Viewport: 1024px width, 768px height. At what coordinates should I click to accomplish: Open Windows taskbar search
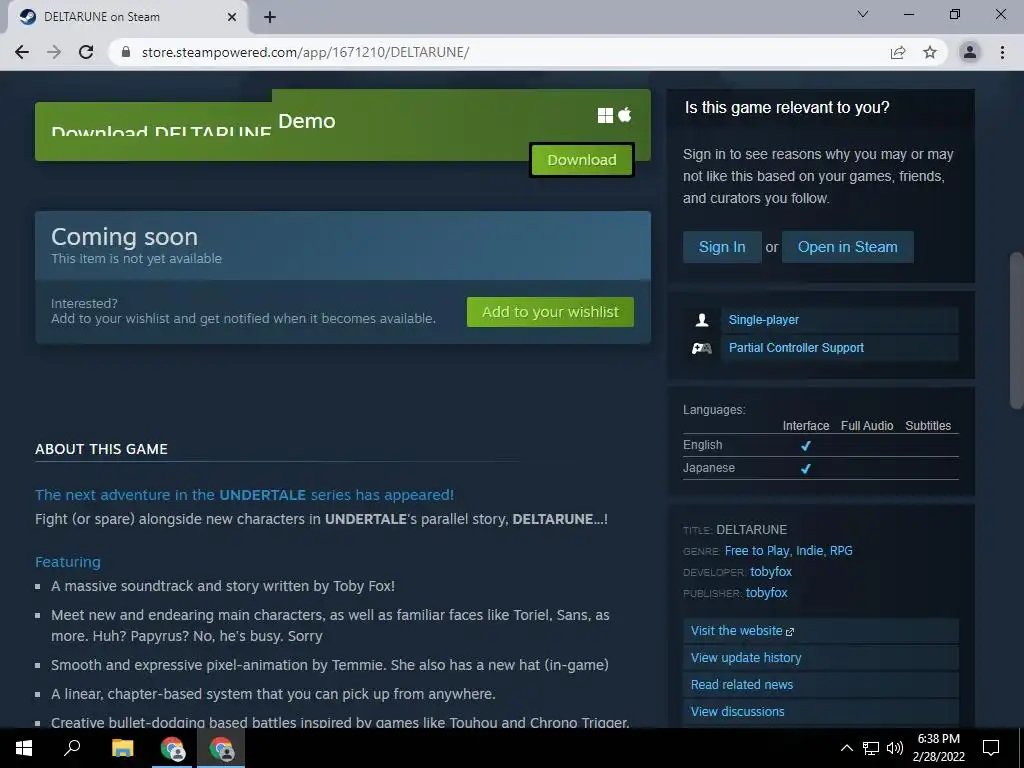(x=72, y=748)
